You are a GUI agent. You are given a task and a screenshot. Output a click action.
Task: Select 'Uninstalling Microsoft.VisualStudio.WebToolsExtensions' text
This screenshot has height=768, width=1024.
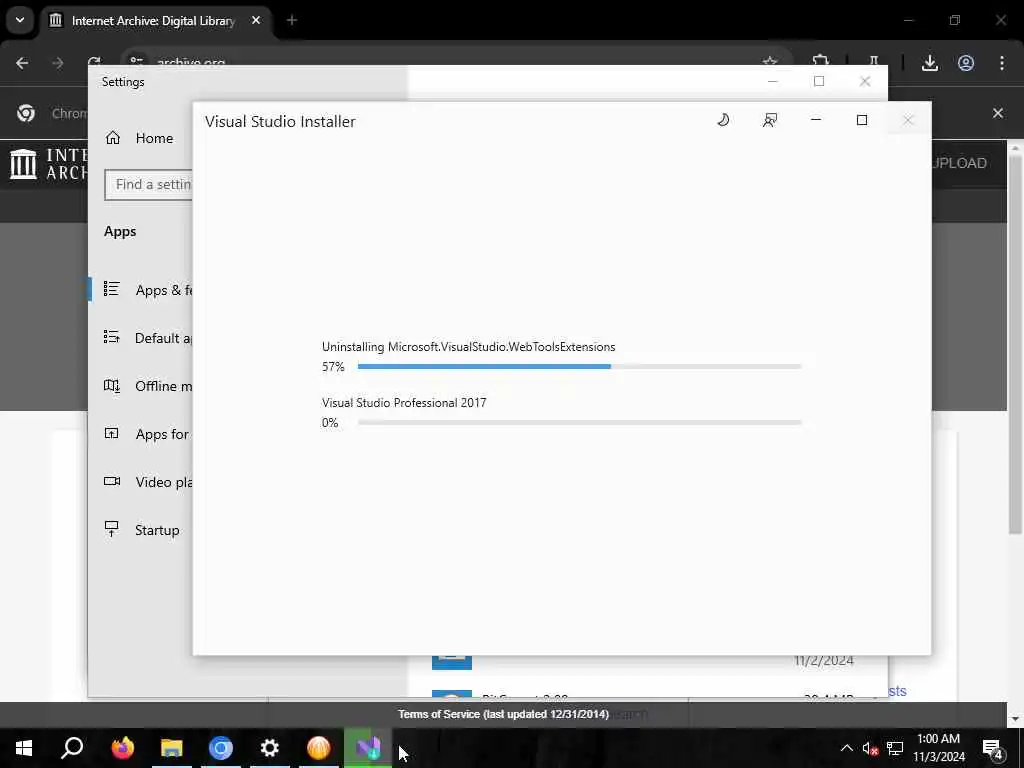click(468, 347)
